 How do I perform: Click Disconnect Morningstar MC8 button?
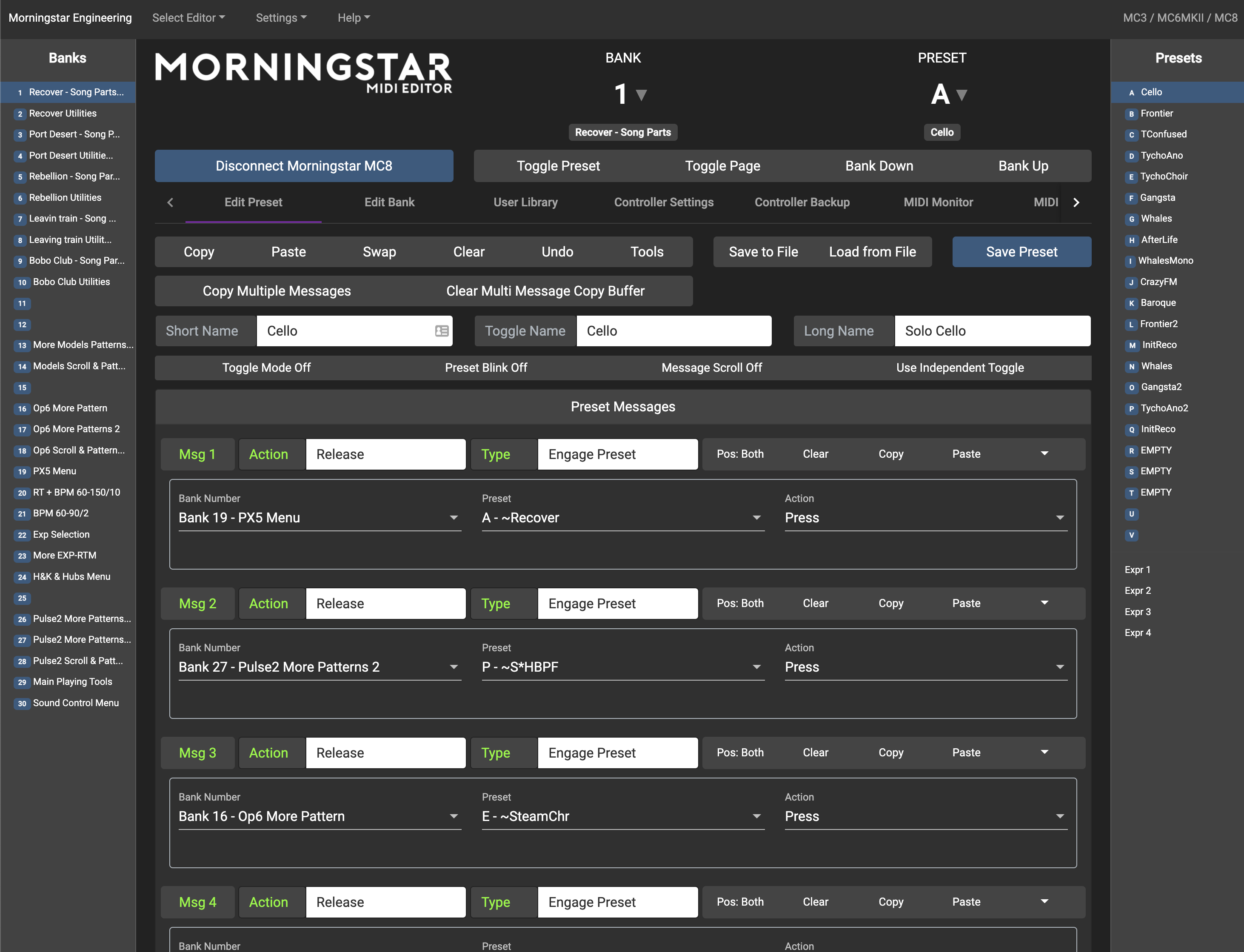pos(304,166)
